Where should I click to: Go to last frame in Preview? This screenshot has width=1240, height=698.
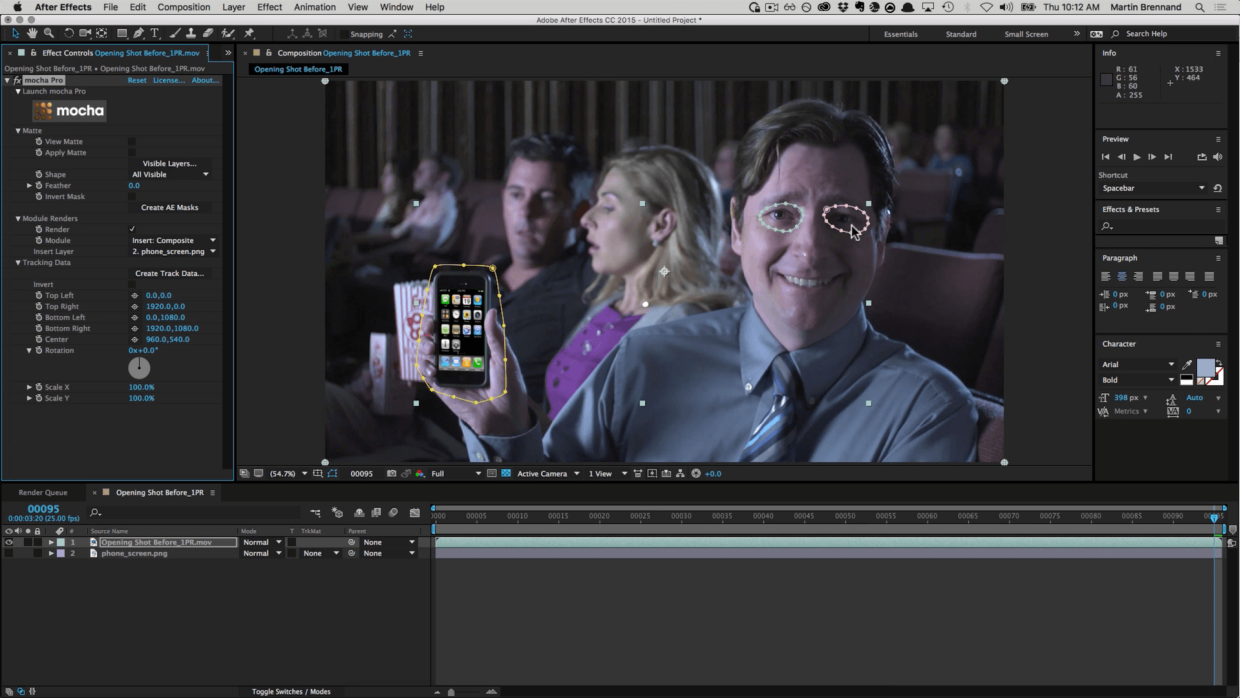[x=1168, y=157]
